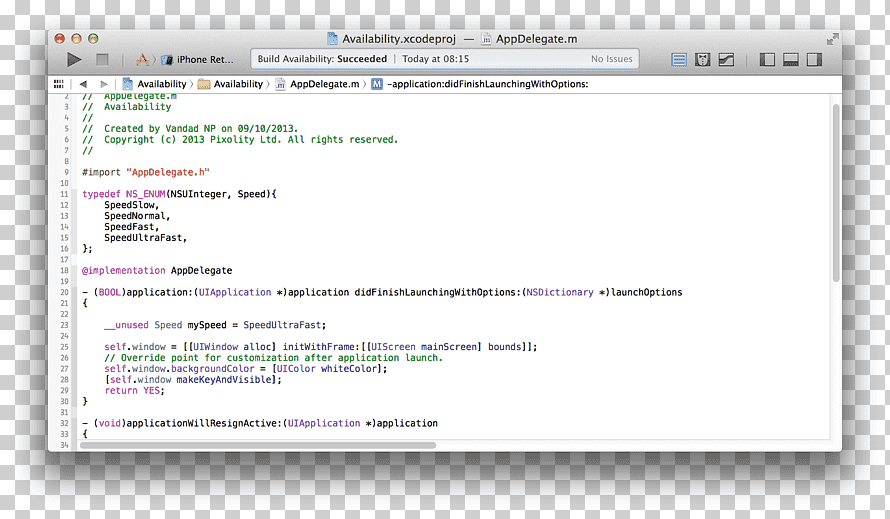Click the "AppDelegate.h" import string
Image resolution: width=890 pixels, height=519 pixels.
click(168, 172)
